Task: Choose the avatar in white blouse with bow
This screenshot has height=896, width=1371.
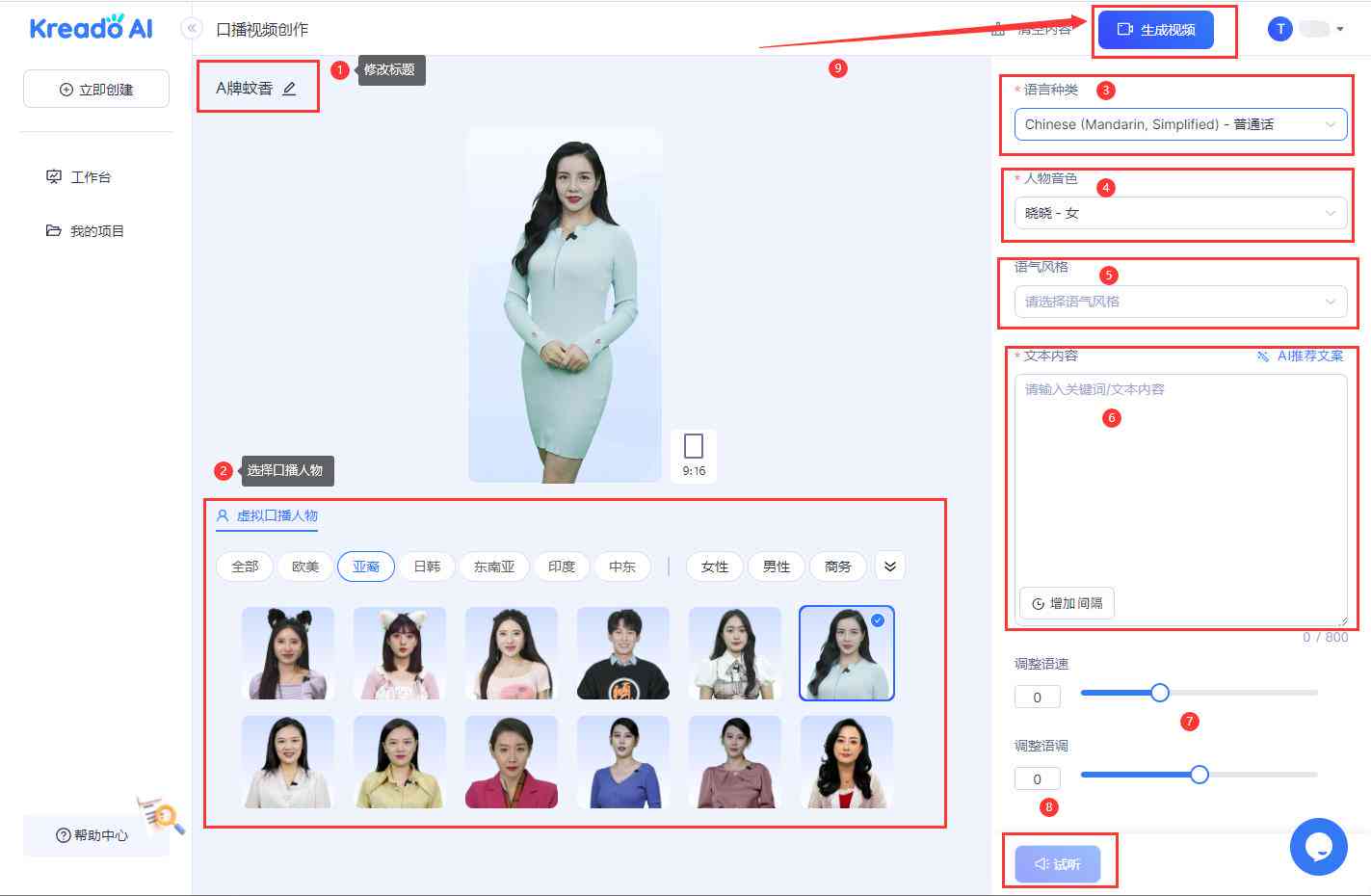Action: coord(735,653)
